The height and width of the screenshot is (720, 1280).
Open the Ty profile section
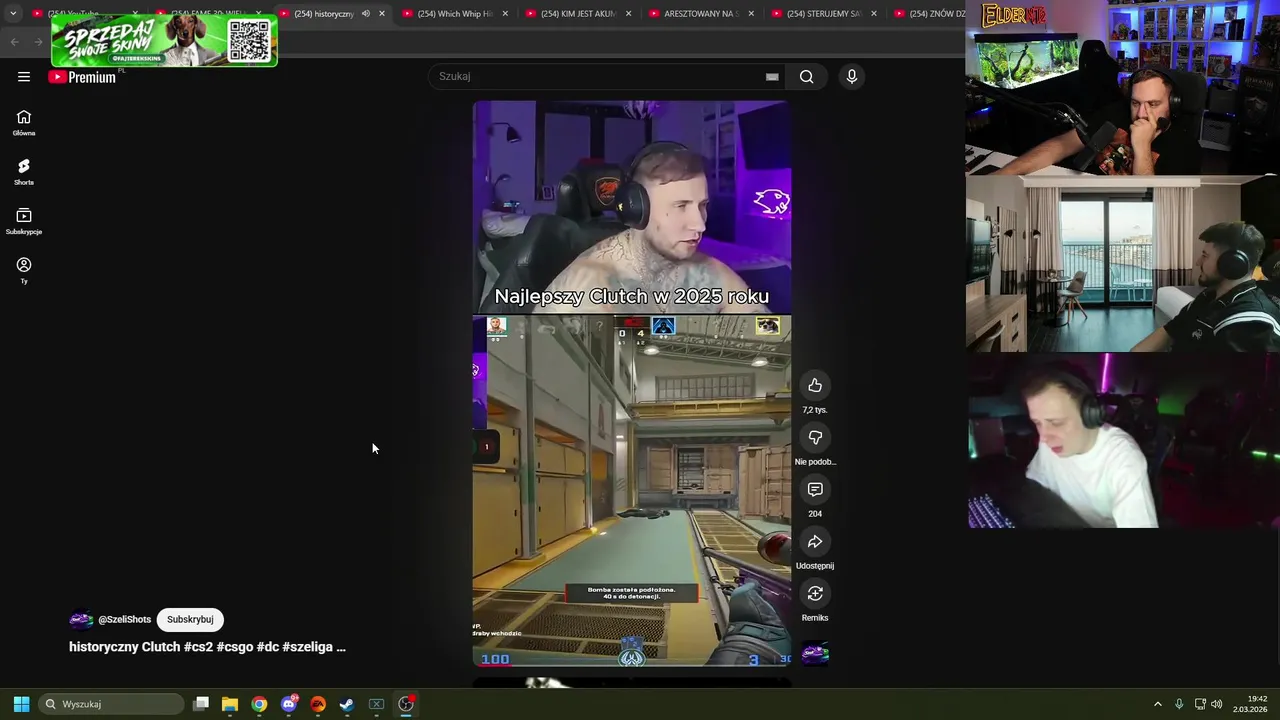click(x=24, y=270)
